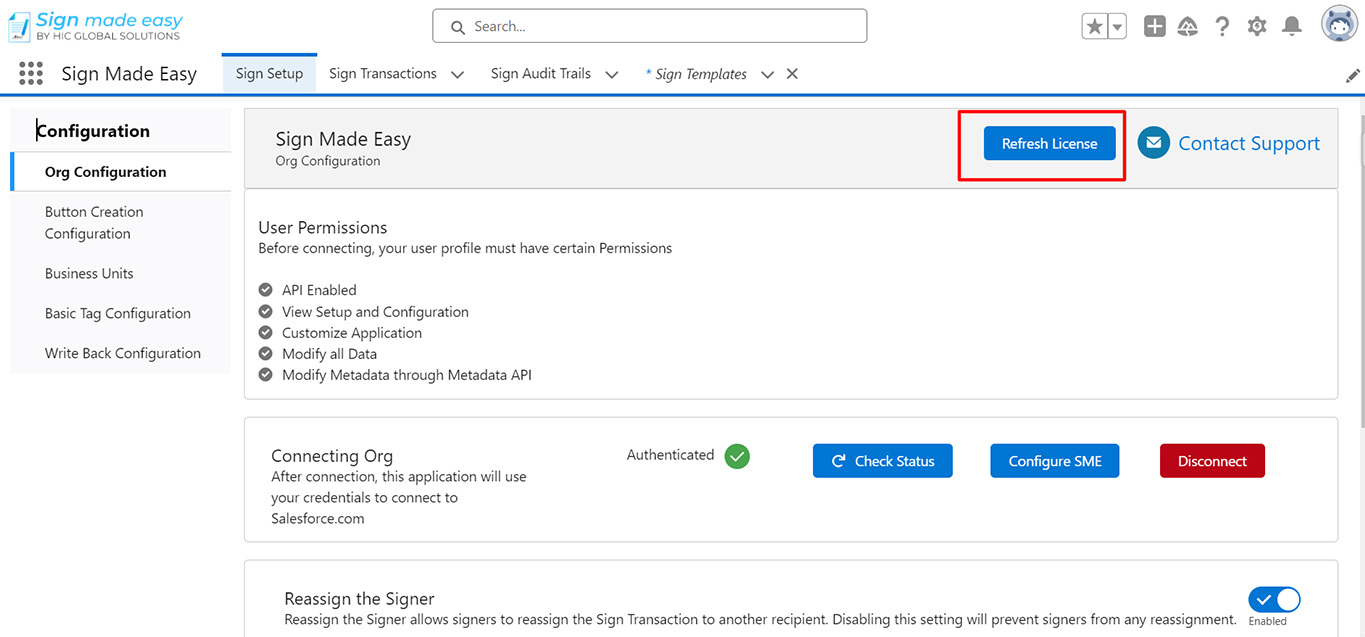
Task: Open the Sign Audit Trails tab
Action: pos(541,73)
